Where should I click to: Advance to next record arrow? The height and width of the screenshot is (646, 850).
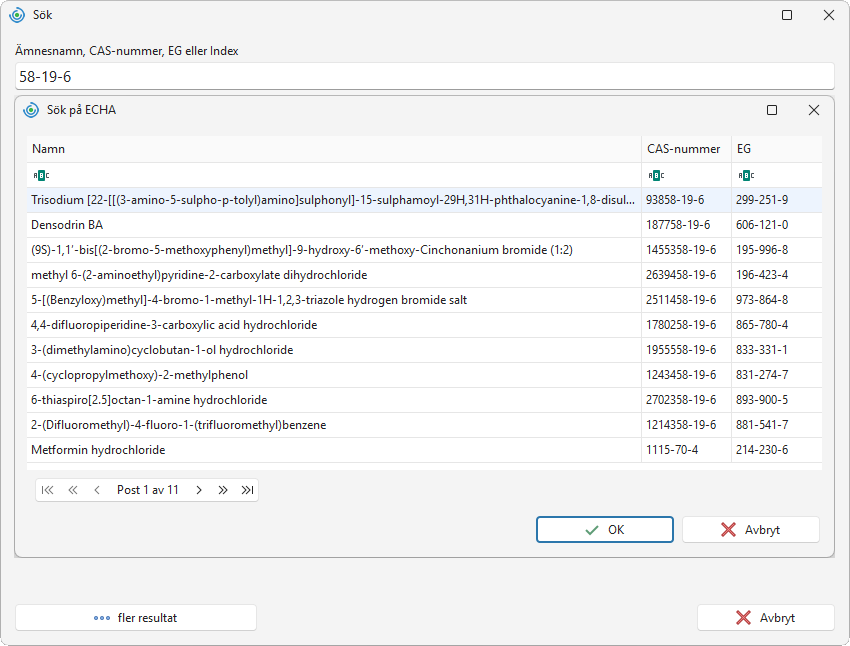coord(199,490)
